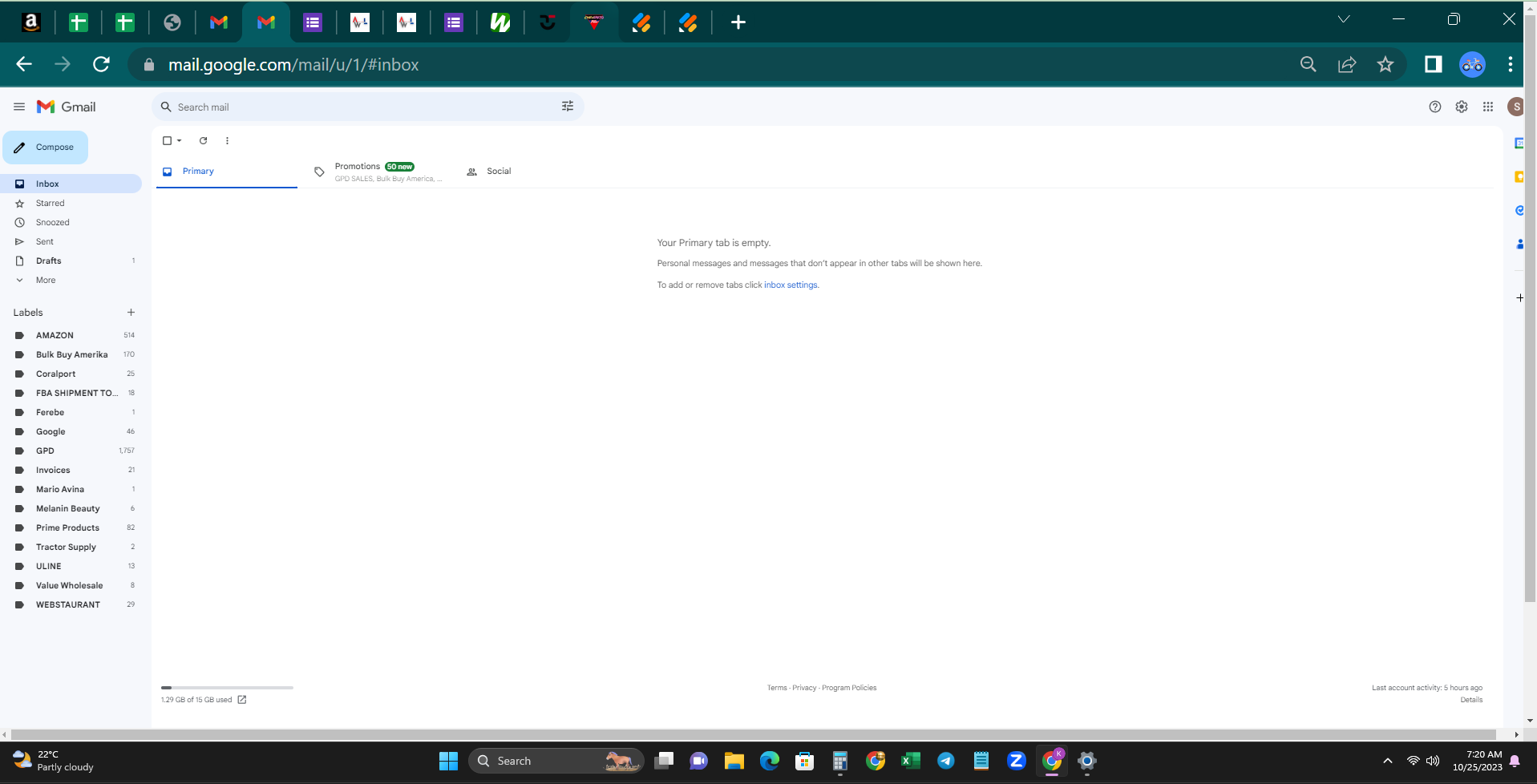Bookmark this page with the star icon
The height and width of the screenshot is (784, 1537).
[1385, 64]
